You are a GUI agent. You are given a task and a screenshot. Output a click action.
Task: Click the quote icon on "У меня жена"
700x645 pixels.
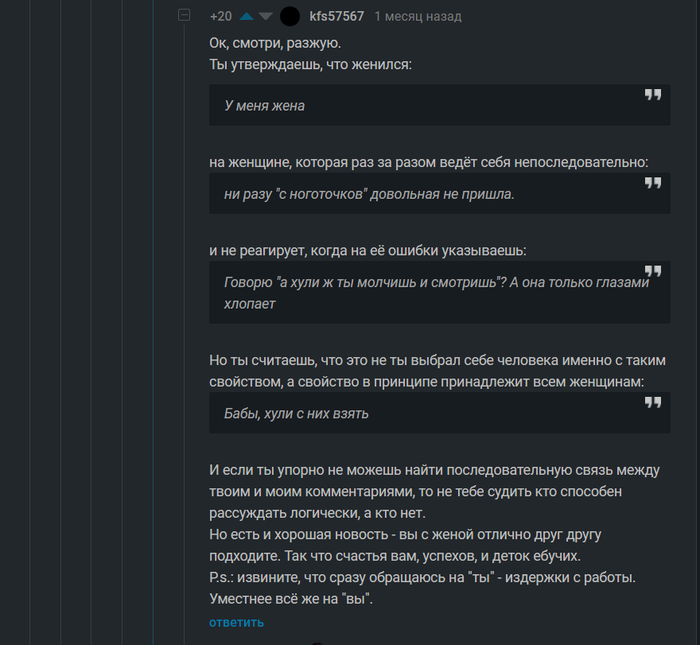point(652,95)
